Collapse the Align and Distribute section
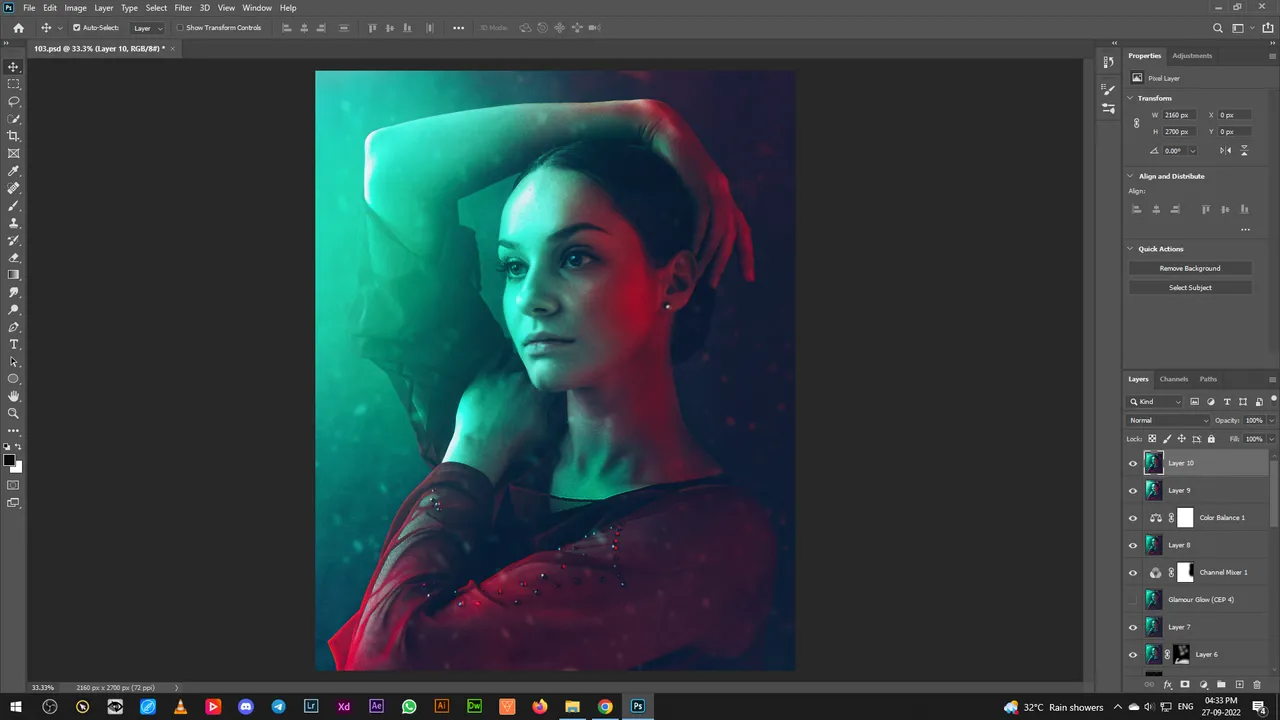The image size is (1280, 720). point(1131,176)
